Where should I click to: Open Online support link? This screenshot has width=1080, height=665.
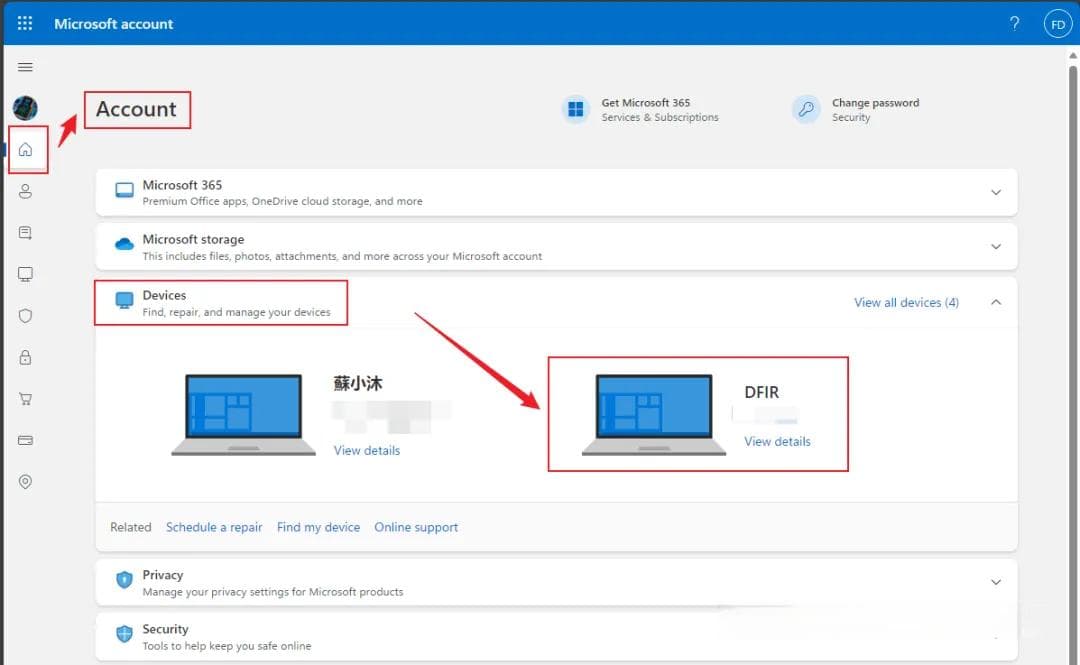click(x=416, y=527)
